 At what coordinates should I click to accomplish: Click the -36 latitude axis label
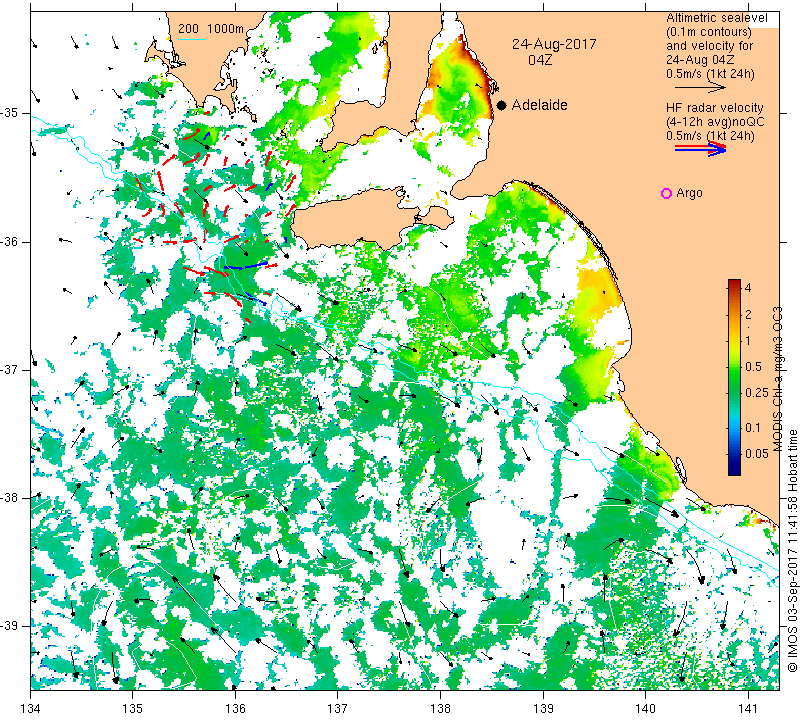tap(10, 241)
